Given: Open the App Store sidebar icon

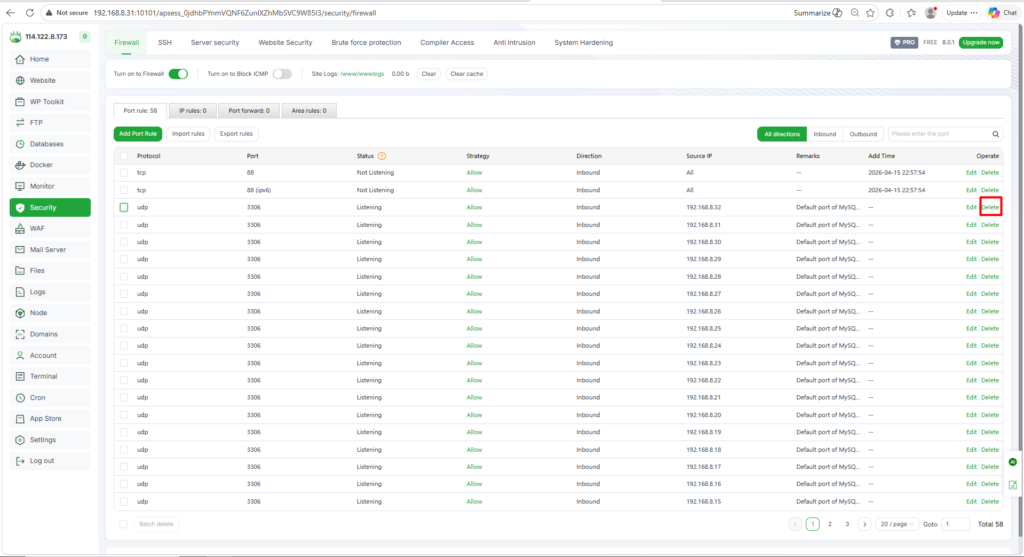Looking at the screenshot, I should (x=21, y=418).
